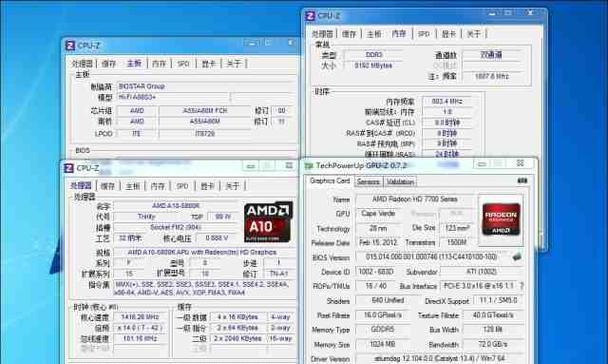Screen dimensions: 608x364
Task: Click the A55/A60M FCH chipset field
Action: (205, 110)
